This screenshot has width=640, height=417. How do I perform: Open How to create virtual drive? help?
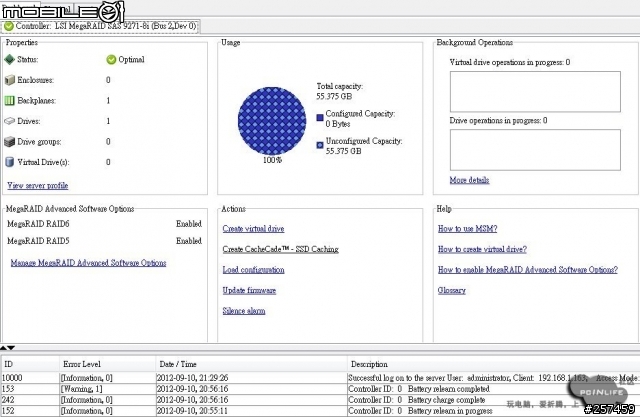[x=482, y=249]
